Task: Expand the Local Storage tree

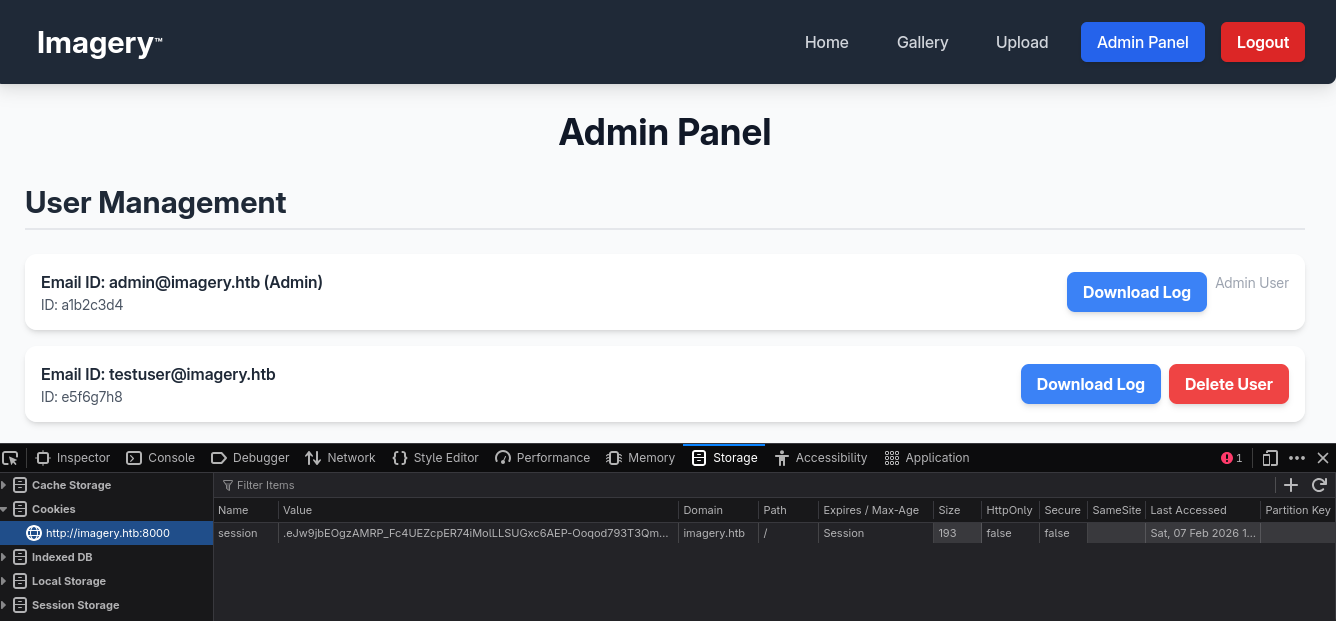Action: pyautogui.click(x=5, y=581)
